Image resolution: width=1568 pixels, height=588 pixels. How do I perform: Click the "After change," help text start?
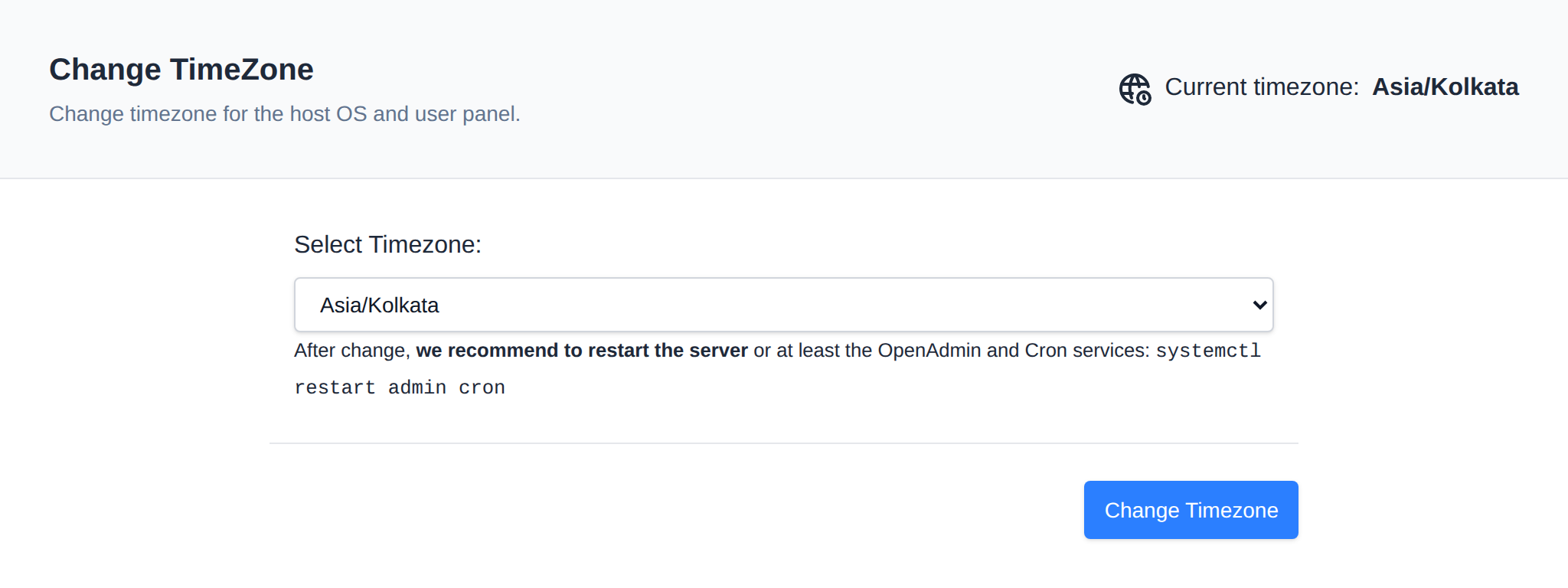click(352, 351)
